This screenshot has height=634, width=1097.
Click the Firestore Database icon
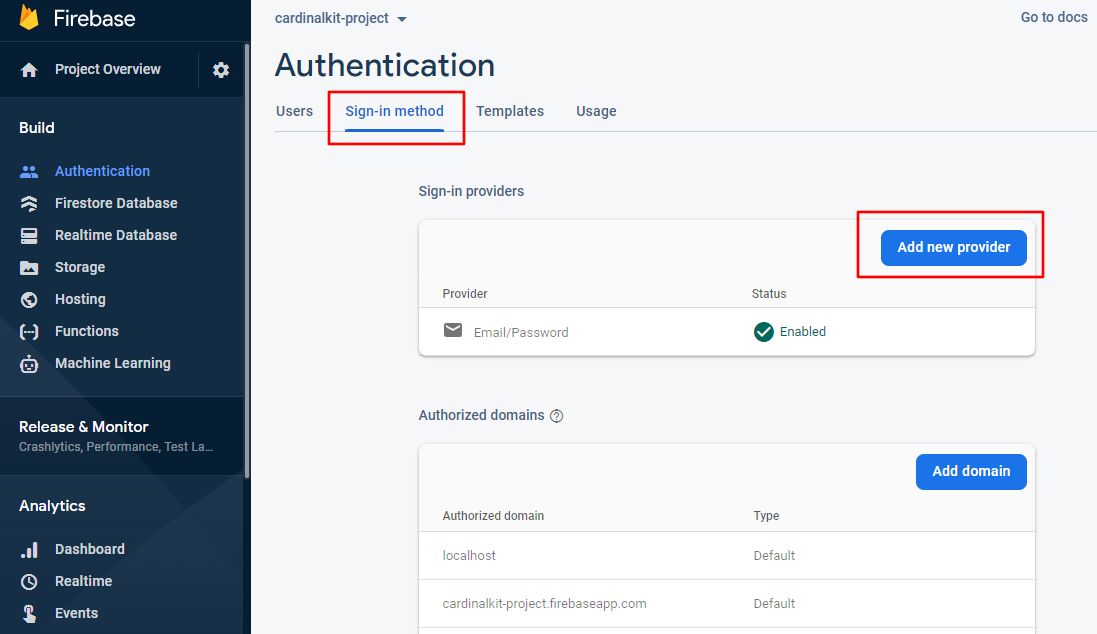(x=29, y=203)
